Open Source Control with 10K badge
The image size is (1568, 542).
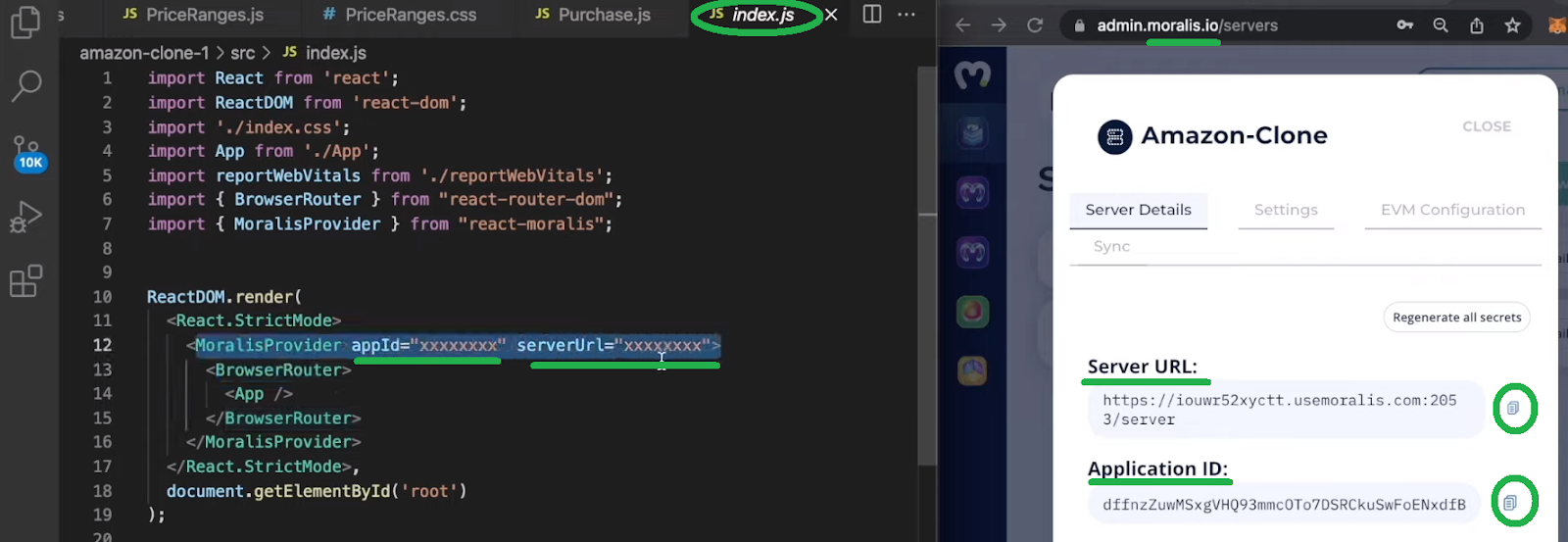coord(27,154)
